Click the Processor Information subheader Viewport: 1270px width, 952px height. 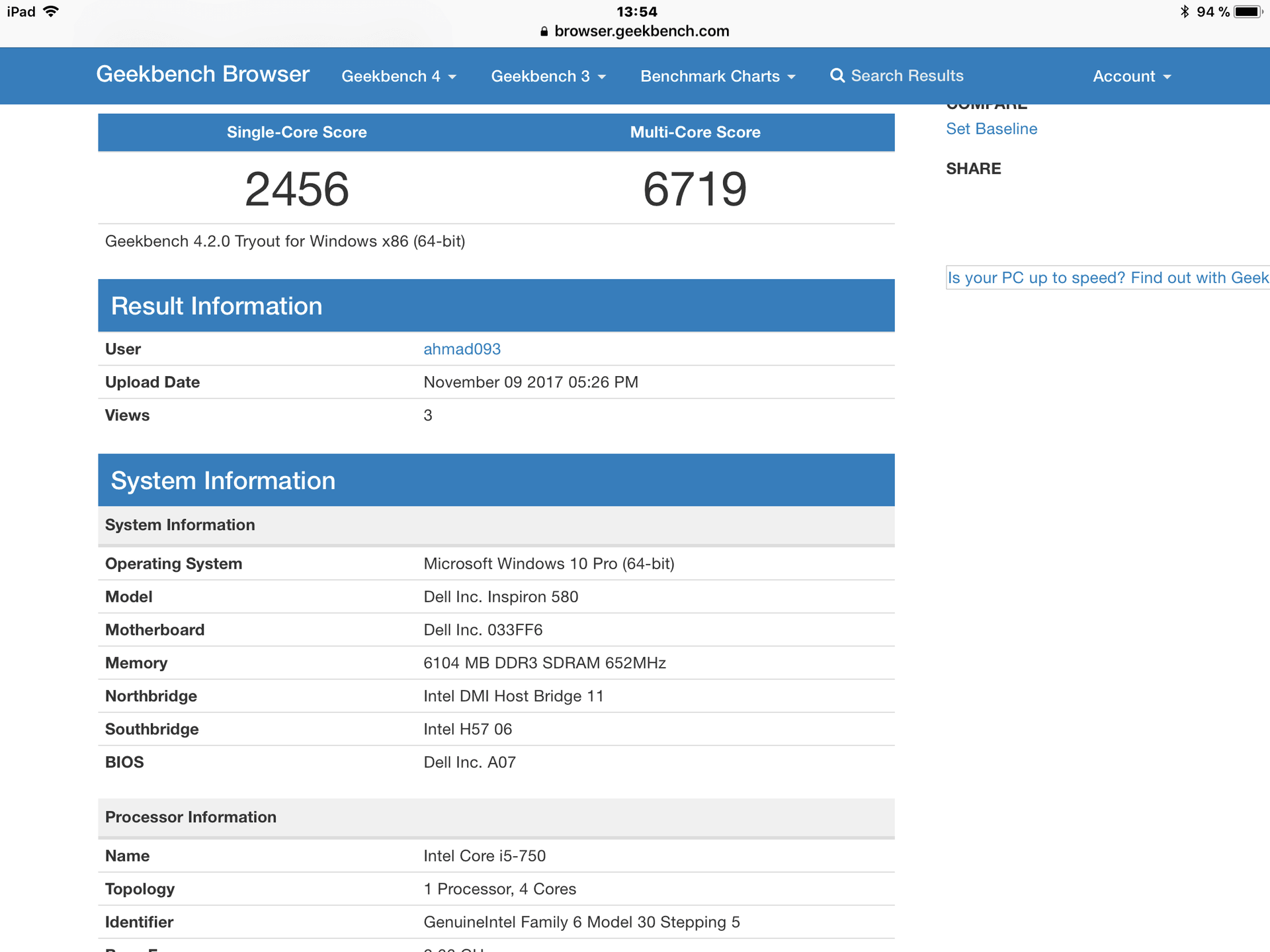pyautogui.click(x=496, y=817)
